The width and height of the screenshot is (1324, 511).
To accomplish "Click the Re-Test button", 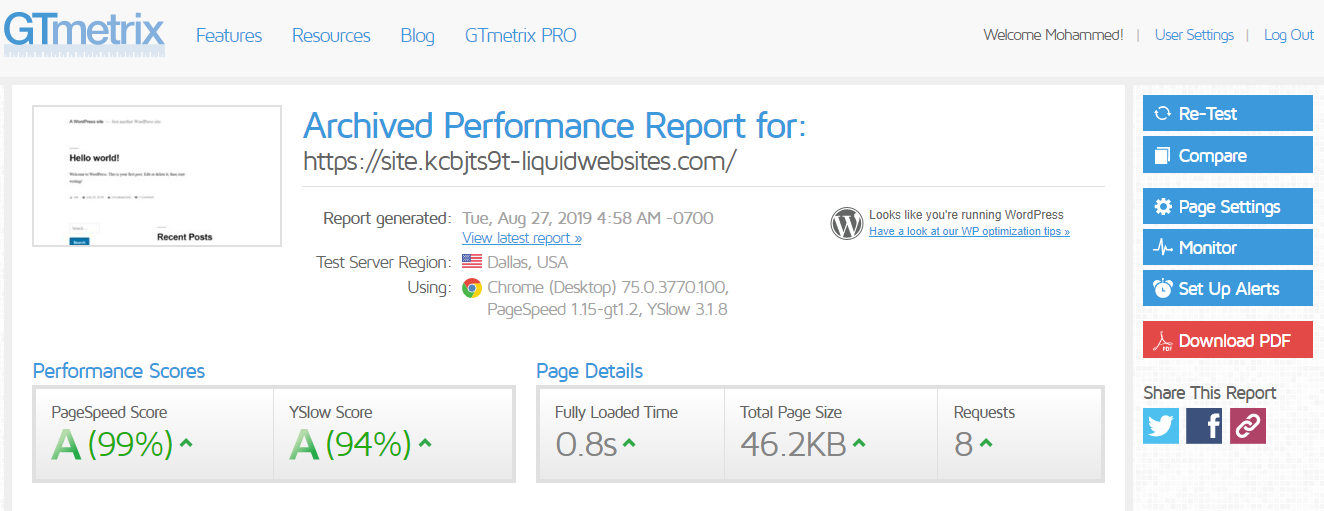I will point(1228,114).
